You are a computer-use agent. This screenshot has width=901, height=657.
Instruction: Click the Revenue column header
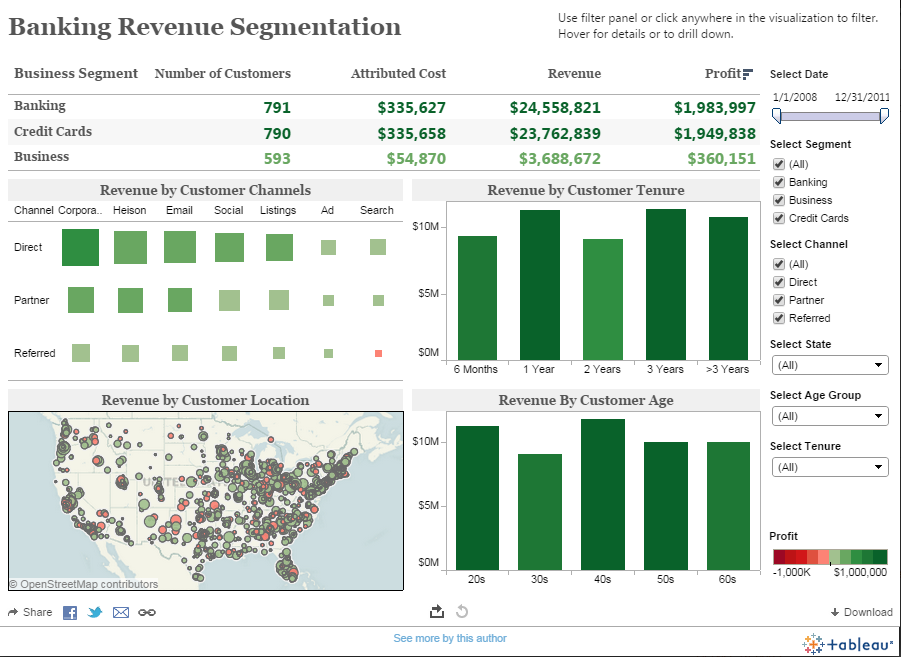tap(574, 74)
